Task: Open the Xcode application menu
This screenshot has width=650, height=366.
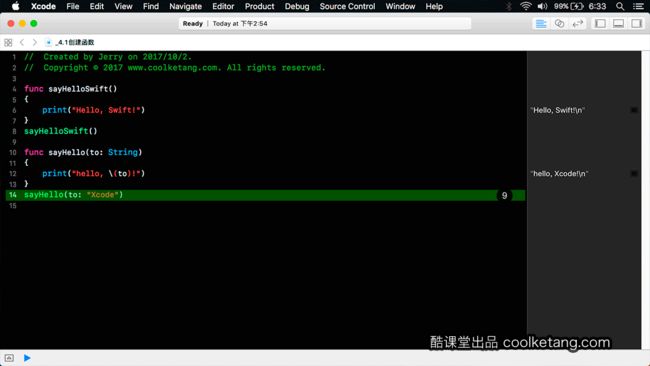Action: click(43, 6)
